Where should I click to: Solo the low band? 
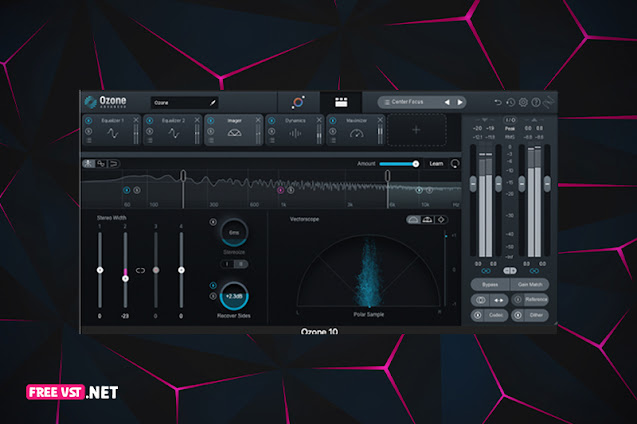coord(137,190)
